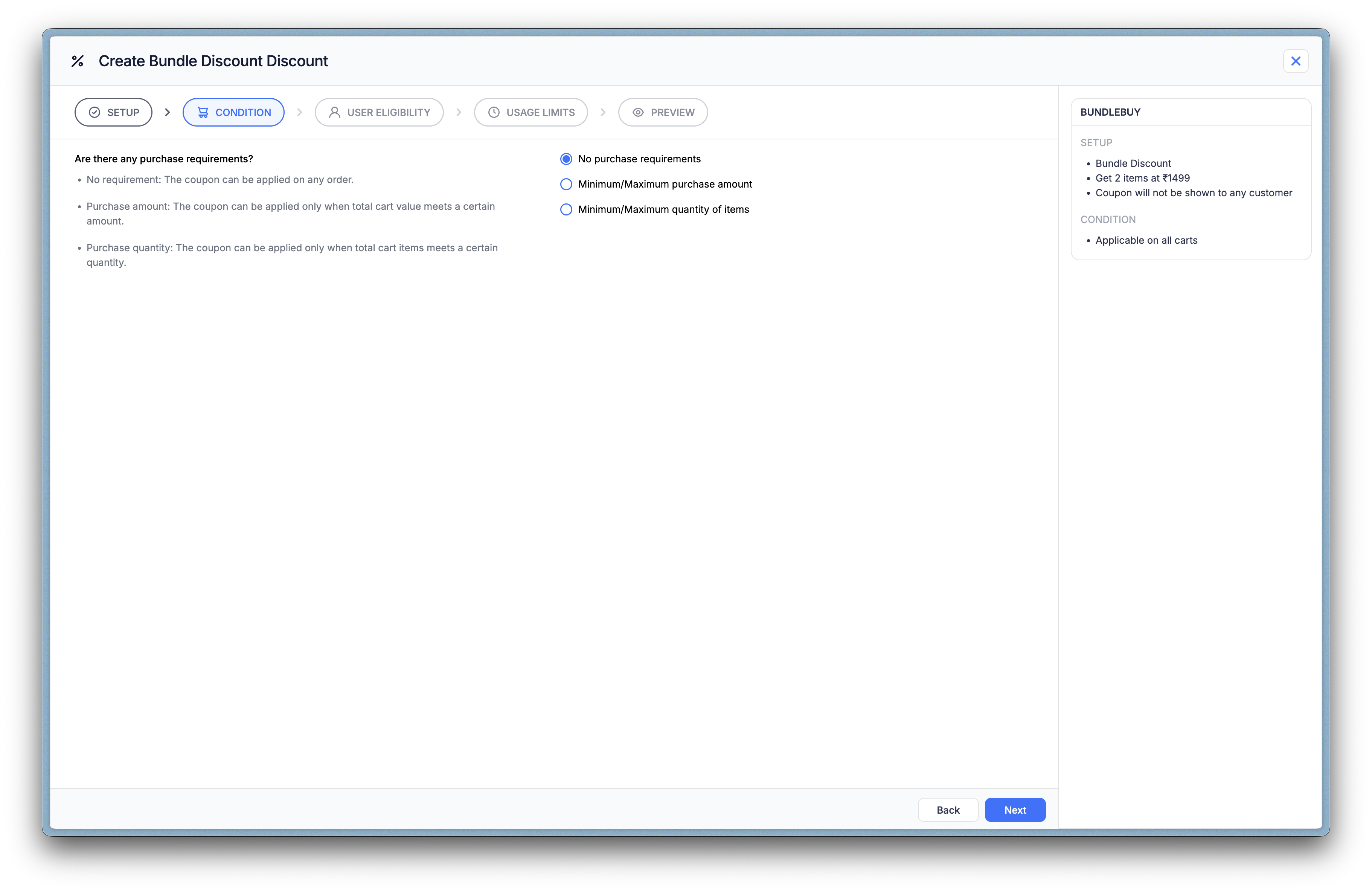This screenshot has height=892, width=1372.
Task: Click the cart icon on Condition step
Action: (x=203, y=112)
